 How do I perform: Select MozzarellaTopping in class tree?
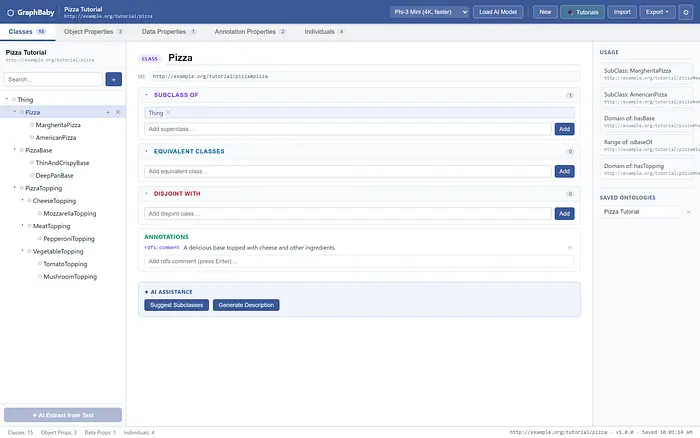click(x=70, y=213)
